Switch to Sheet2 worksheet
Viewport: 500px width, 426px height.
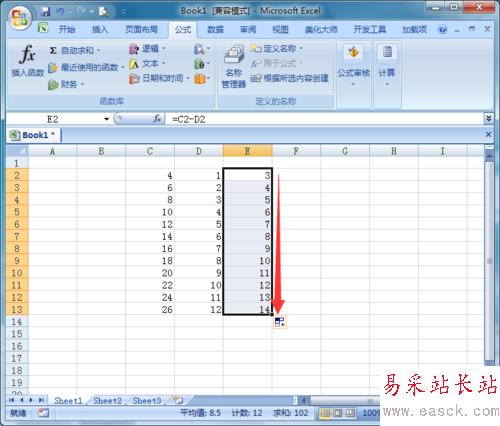[107, 400]
